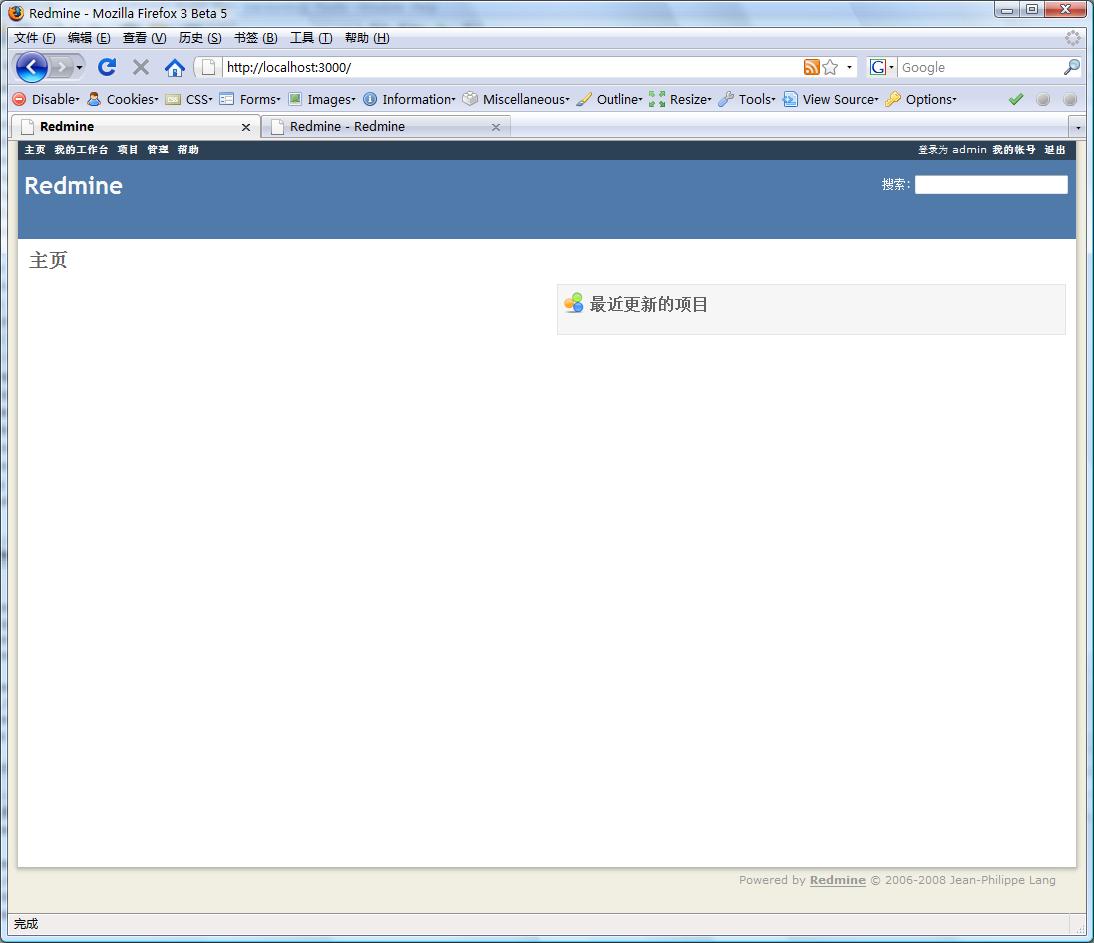Click the 搜索 label link

(894, 184)
